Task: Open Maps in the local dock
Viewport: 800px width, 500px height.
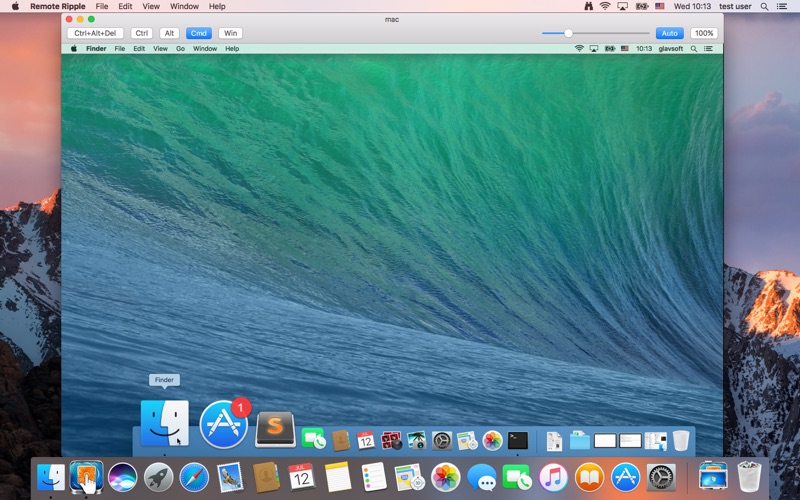Action: [410, 478]
